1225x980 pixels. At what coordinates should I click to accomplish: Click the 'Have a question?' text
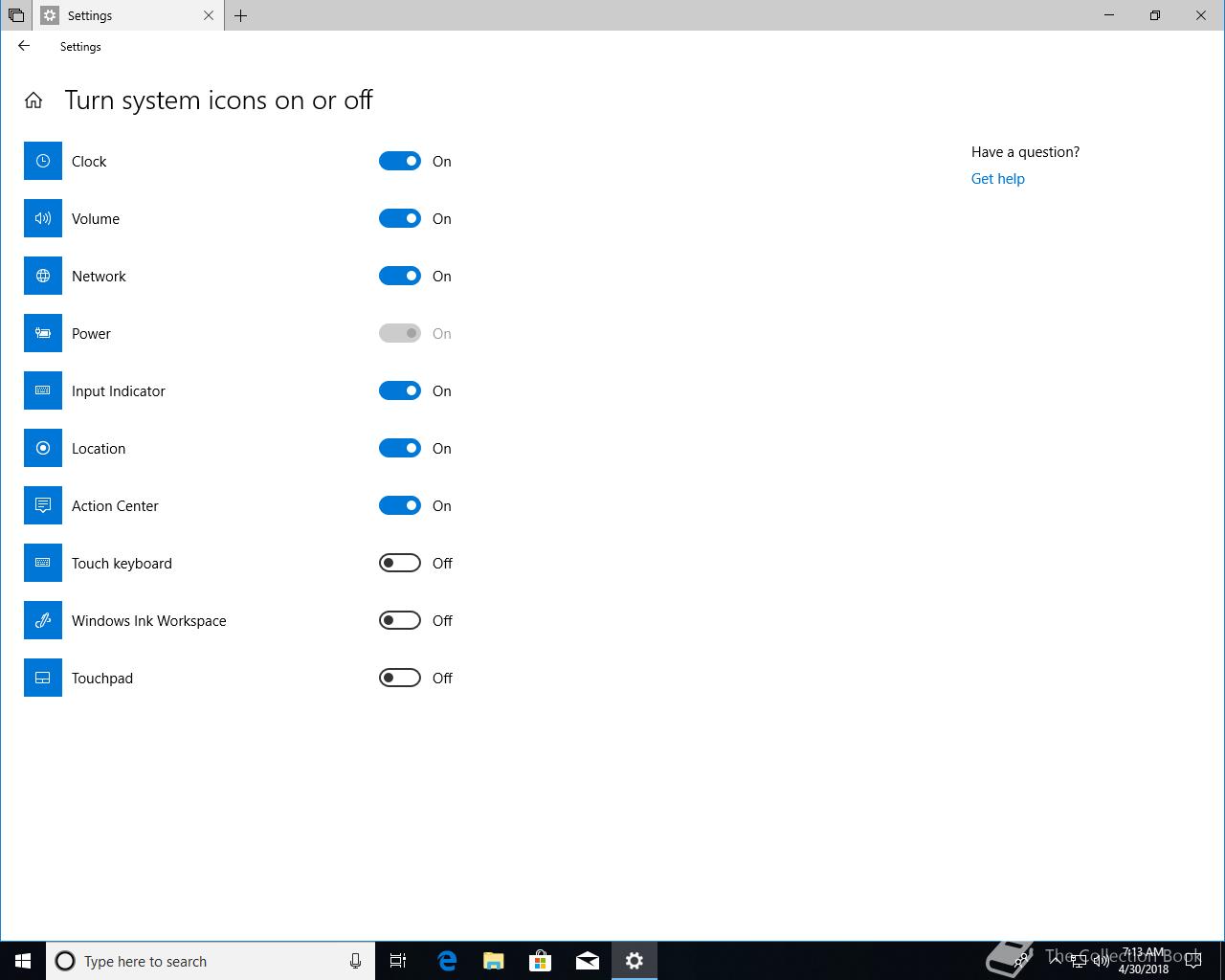click(x=1025, y=152)
